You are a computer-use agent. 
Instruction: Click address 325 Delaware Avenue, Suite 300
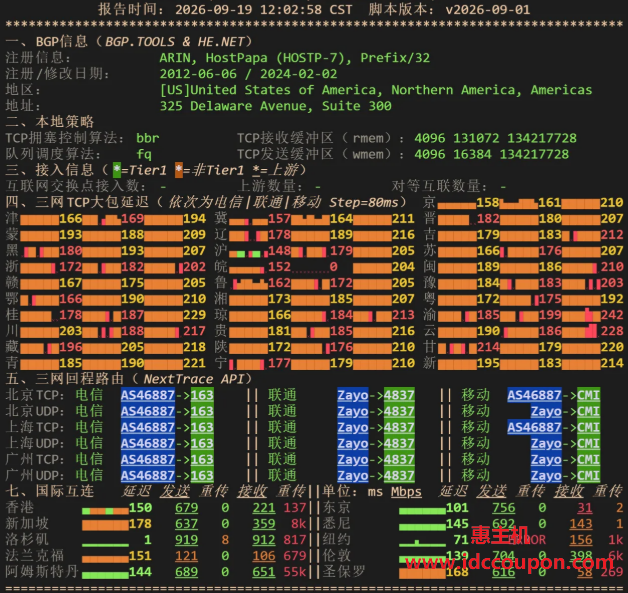tap(276, 106)
